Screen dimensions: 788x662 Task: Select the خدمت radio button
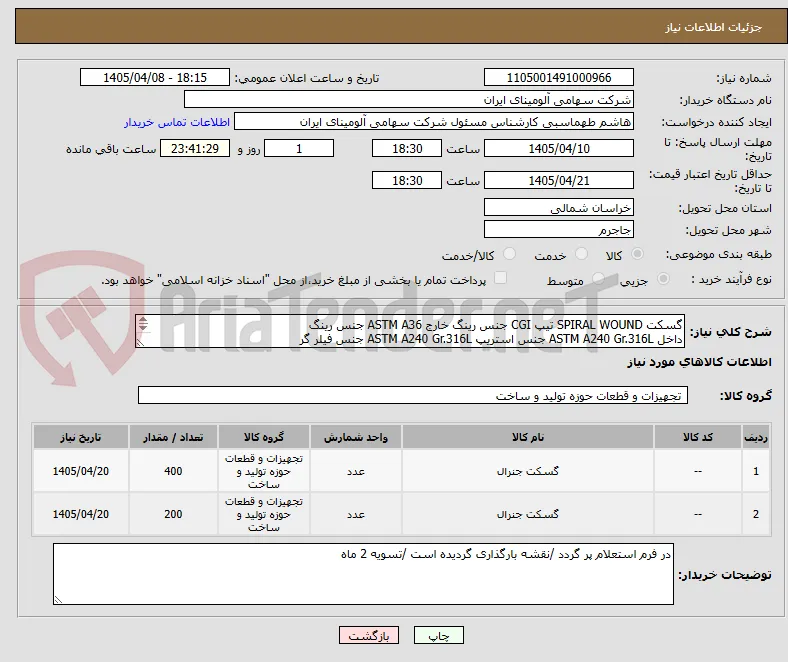[x=581, y=254]
